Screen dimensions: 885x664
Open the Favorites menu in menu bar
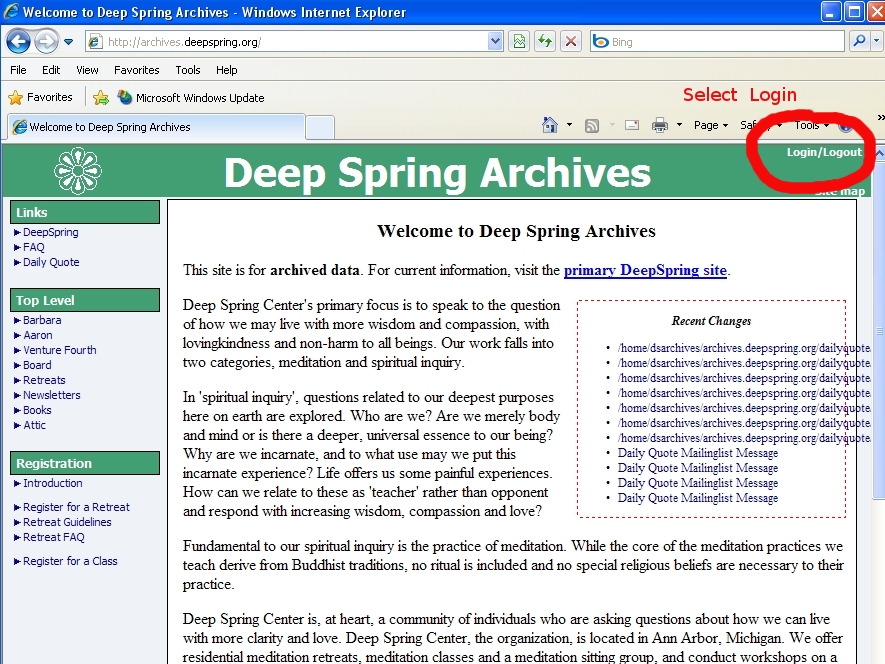click(137, 70)
